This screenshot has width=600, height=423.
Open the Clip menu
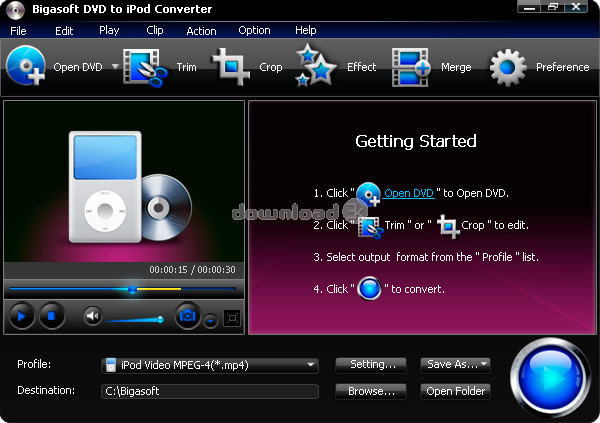click(155, 31)
